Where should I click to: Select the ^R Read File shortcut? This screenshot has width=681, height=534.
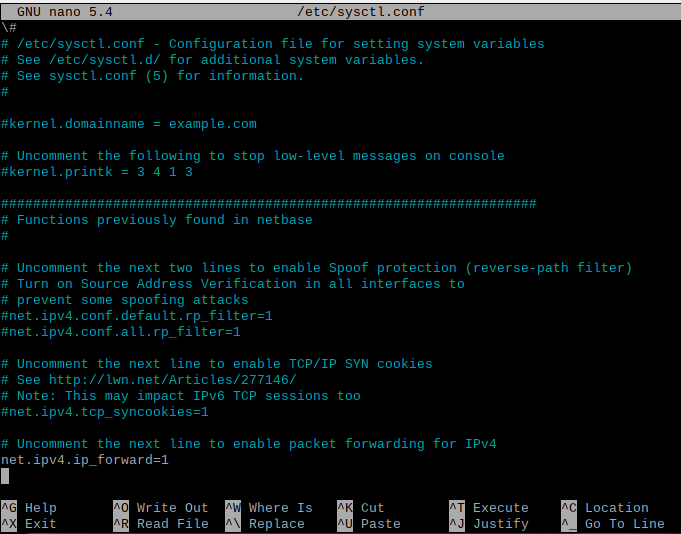click(160, 524)
